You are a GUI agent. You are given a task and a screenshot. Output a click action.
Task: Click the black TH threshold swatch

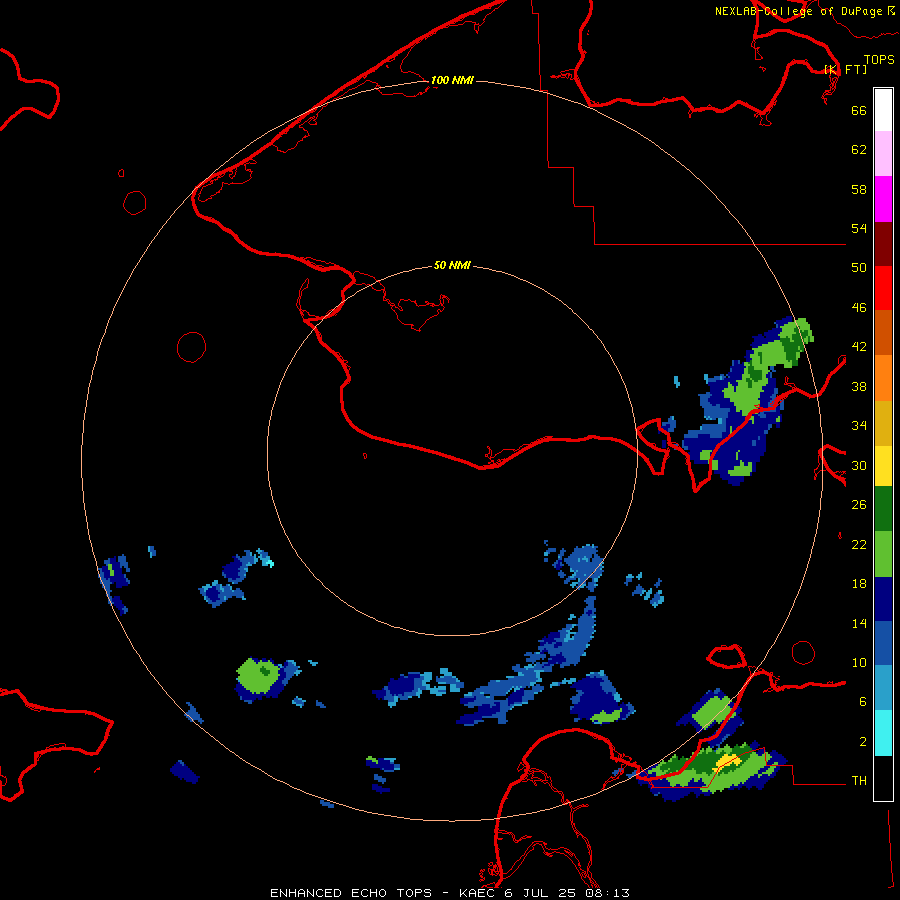(x=883, y=778)
